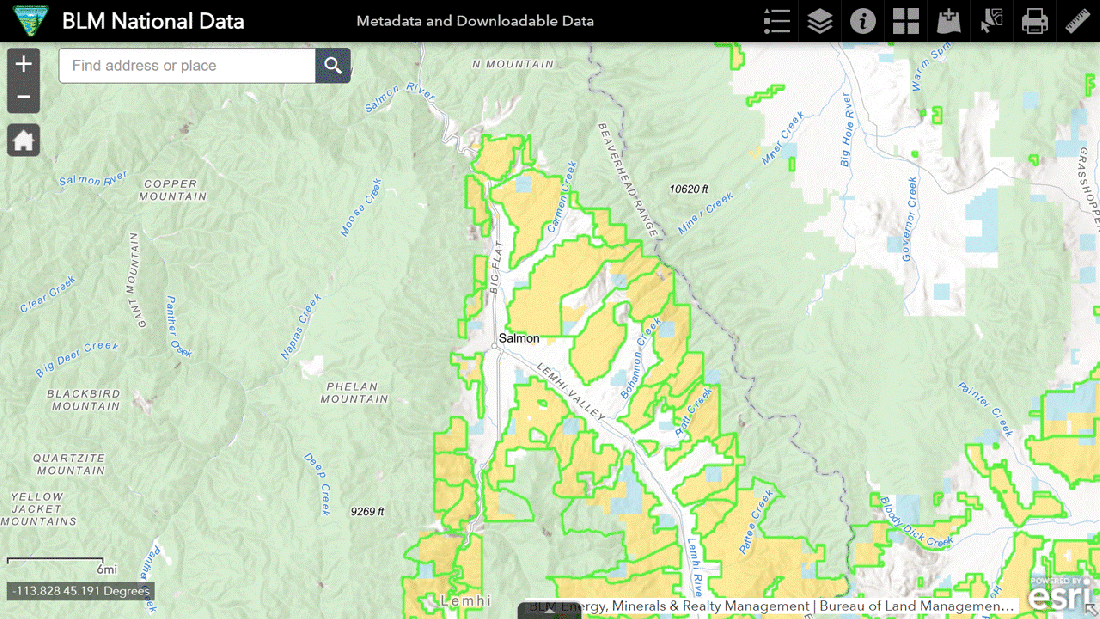This screenshot has width=1100, height=619.
Task: Expand the attribute table handle at bottom
Action: tap(549, 608)
